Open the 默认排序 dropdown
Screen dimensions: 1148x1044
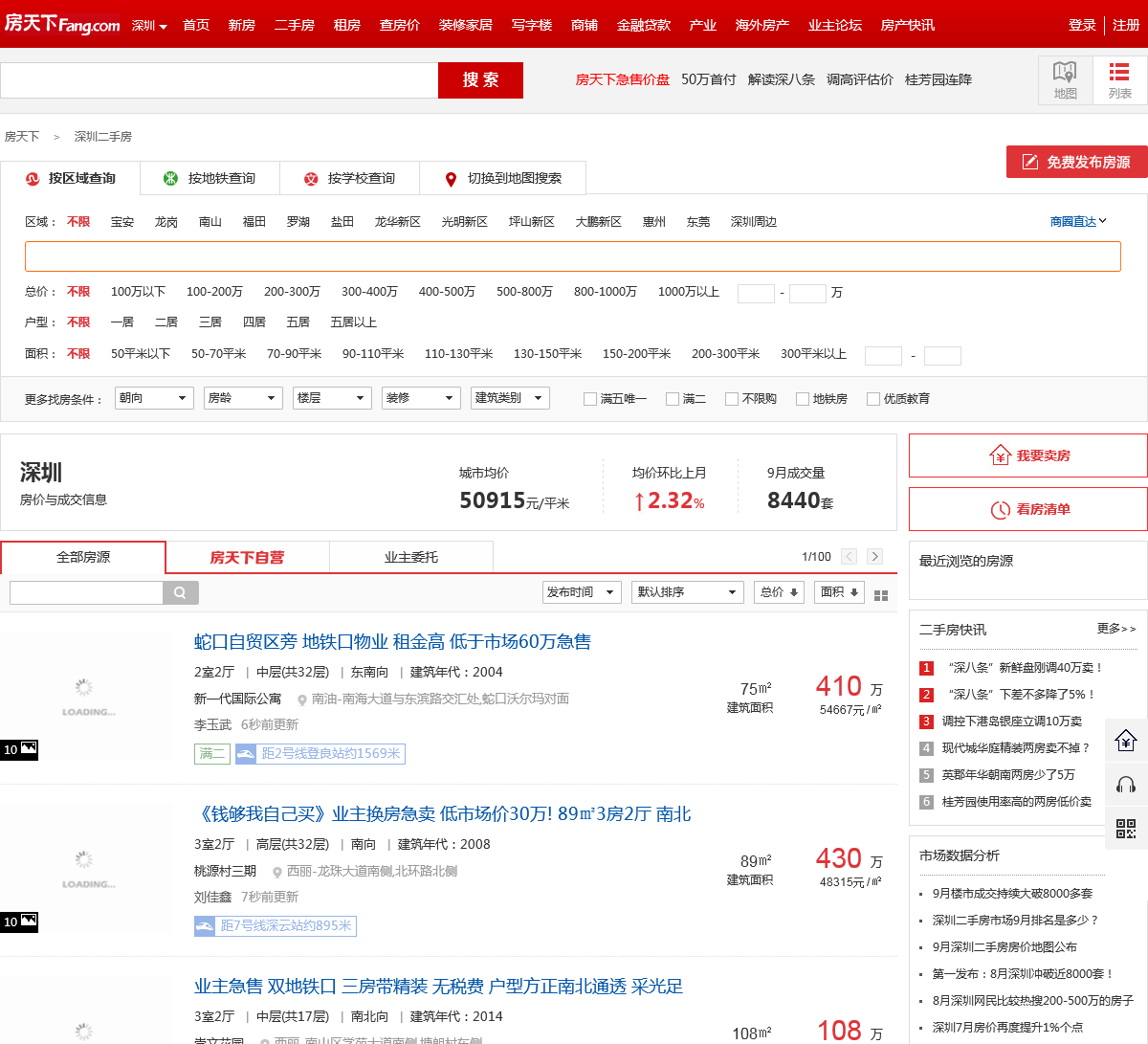pos(688,592)
